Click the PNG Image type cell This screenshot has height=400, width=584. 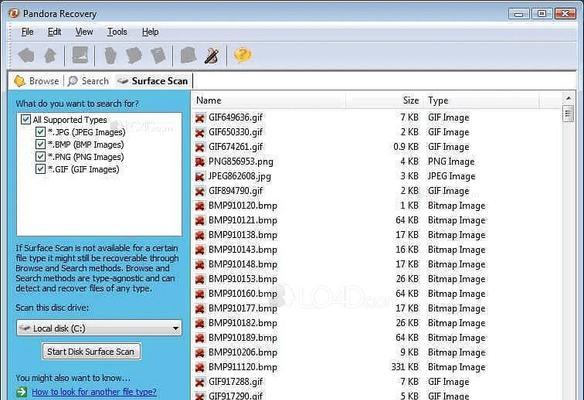coord(451,162)
